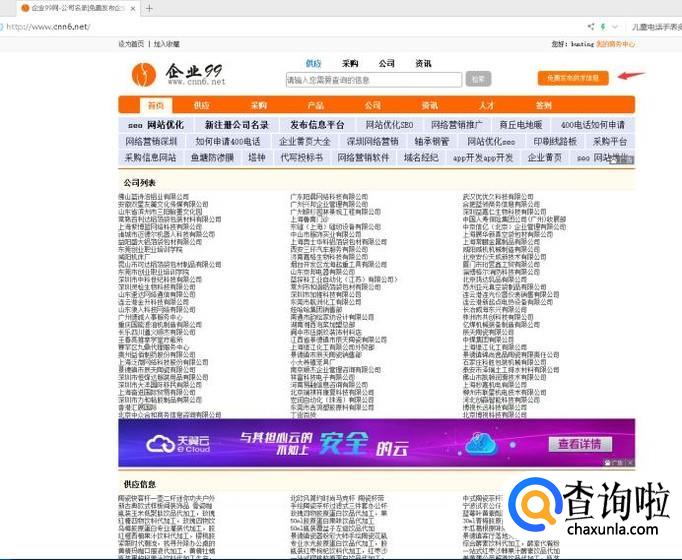
Task: Click the 代写投标书 link
Action: pos(301,158)
